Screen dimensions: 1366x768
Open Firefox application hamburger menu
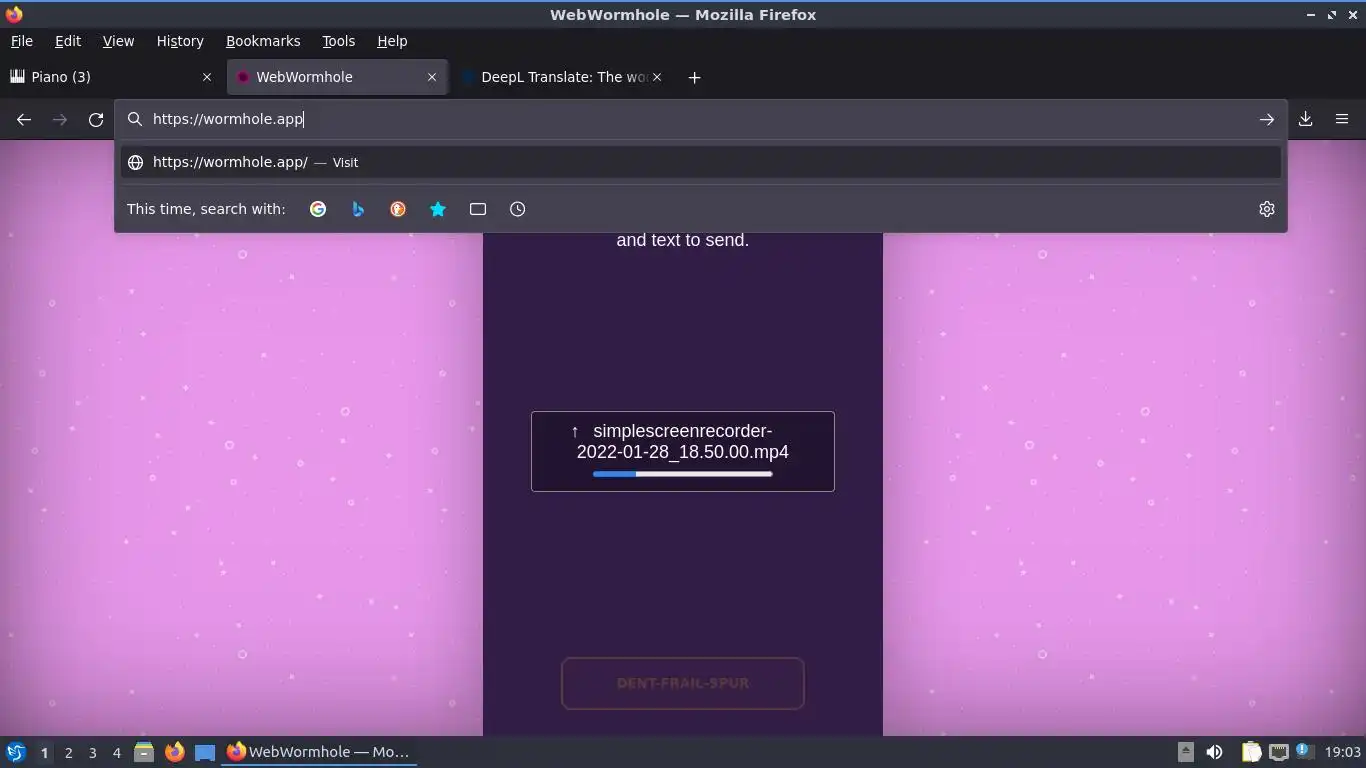[1342, 119]
